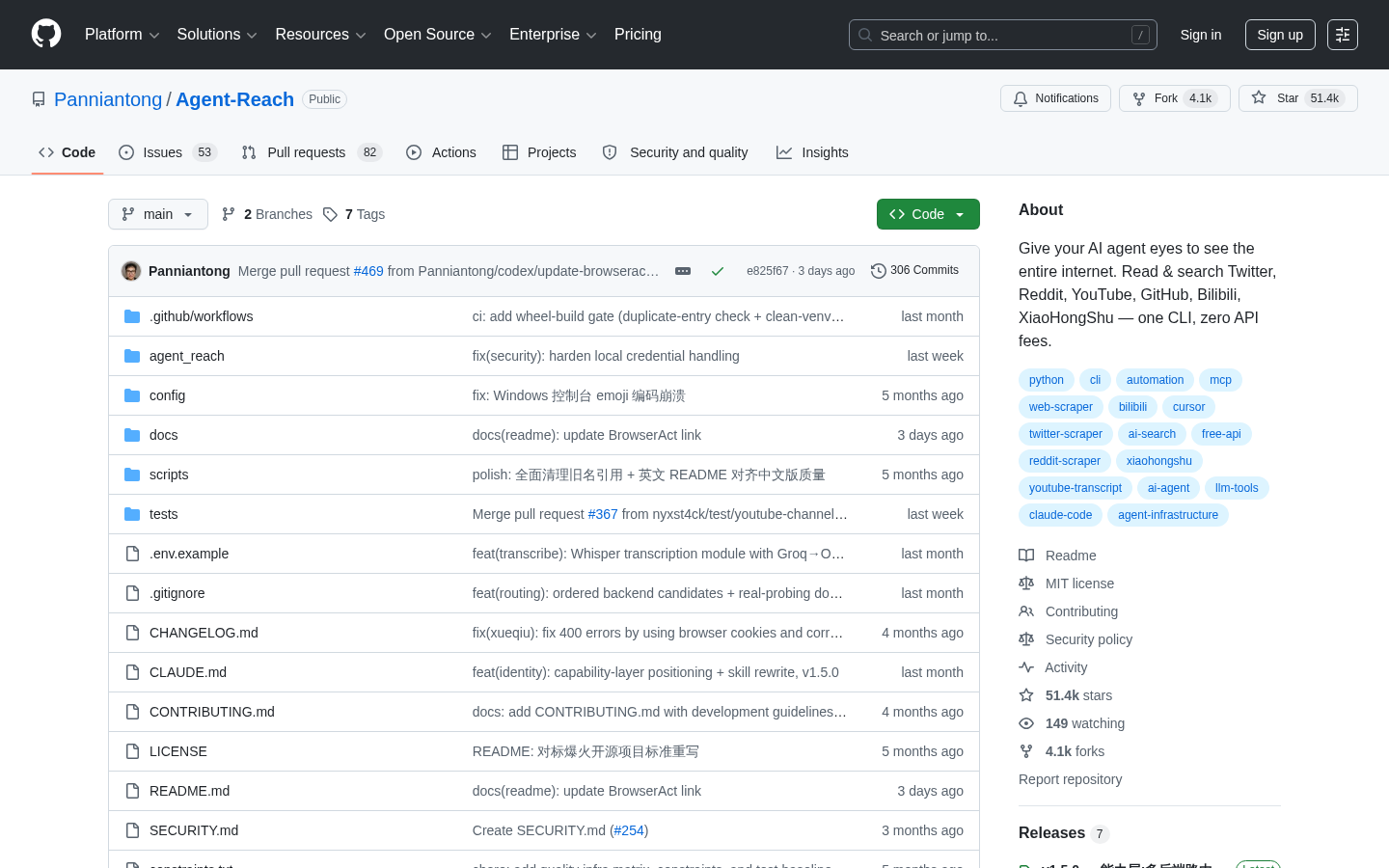Select the python topic tag
The width and height of the screenshot is (1389, 868).
coord(1047,380)
